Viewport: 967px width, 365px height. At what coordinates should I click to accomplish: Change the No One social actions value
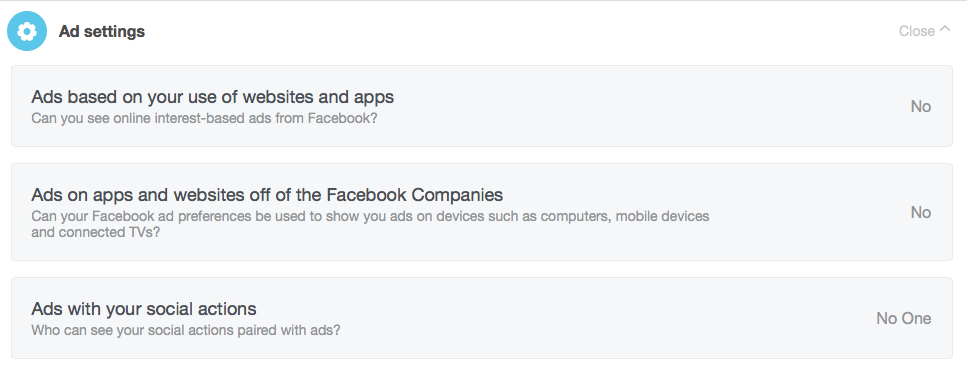(903, 319)
